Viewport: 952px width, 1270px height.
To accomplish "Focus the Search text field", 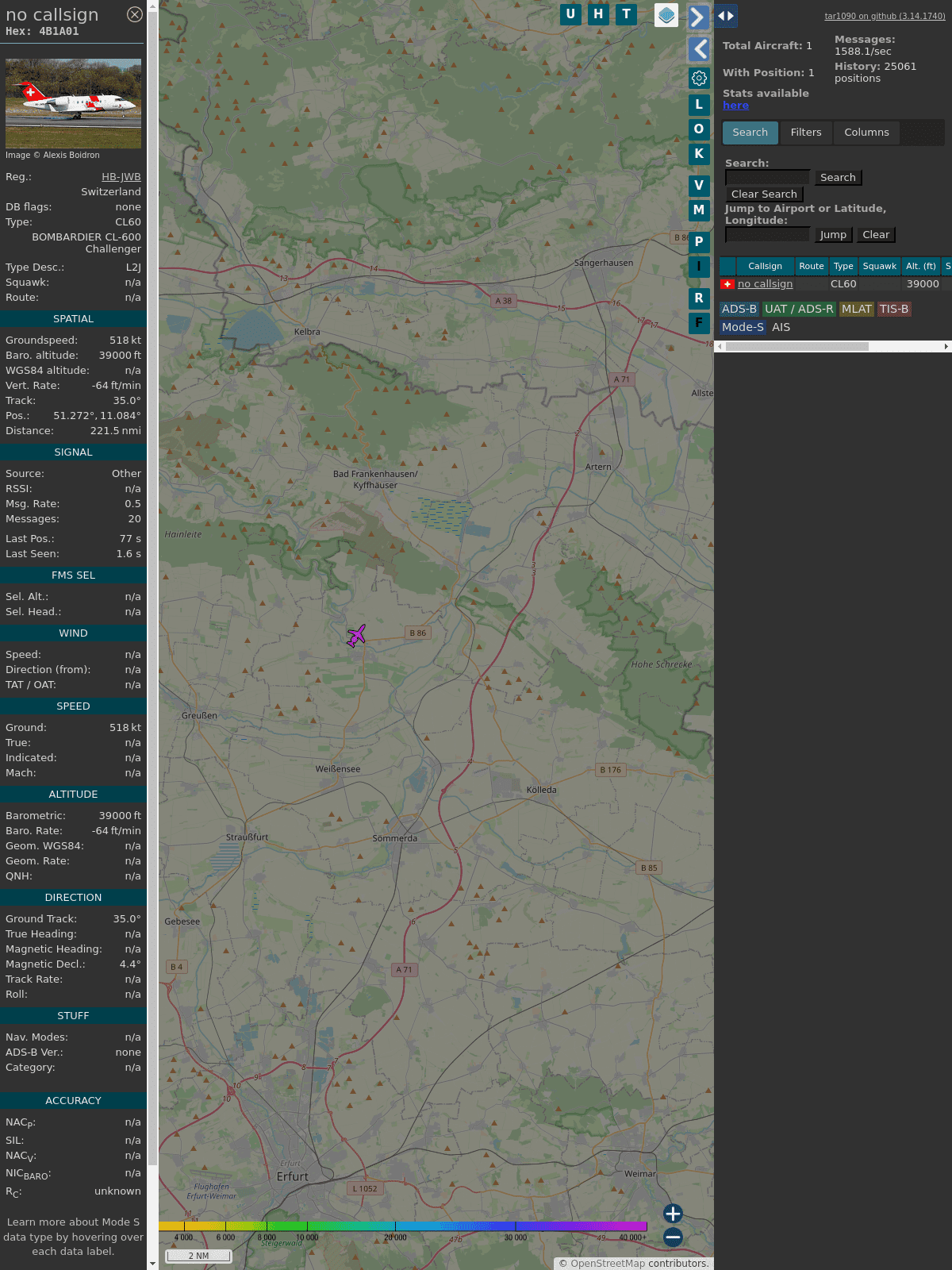I will pos(767,177).
